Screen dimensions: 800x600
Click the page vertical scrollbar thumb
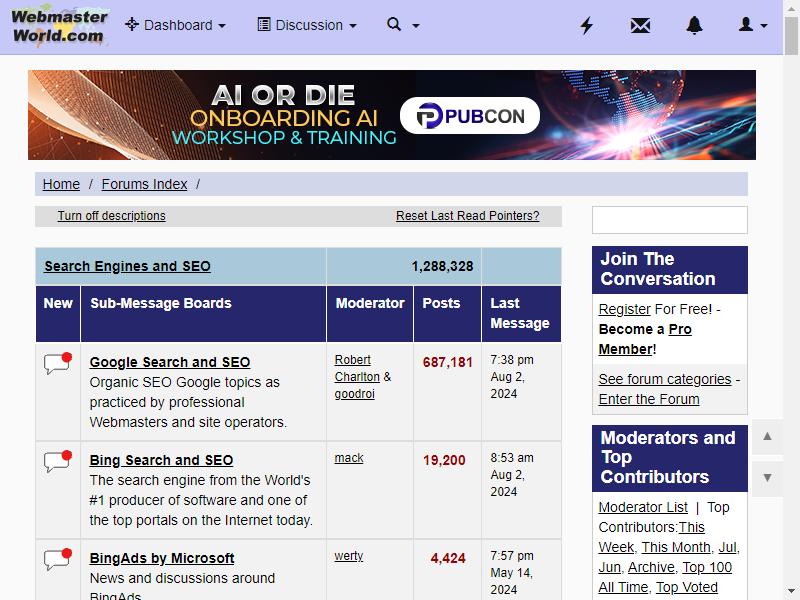791,36
